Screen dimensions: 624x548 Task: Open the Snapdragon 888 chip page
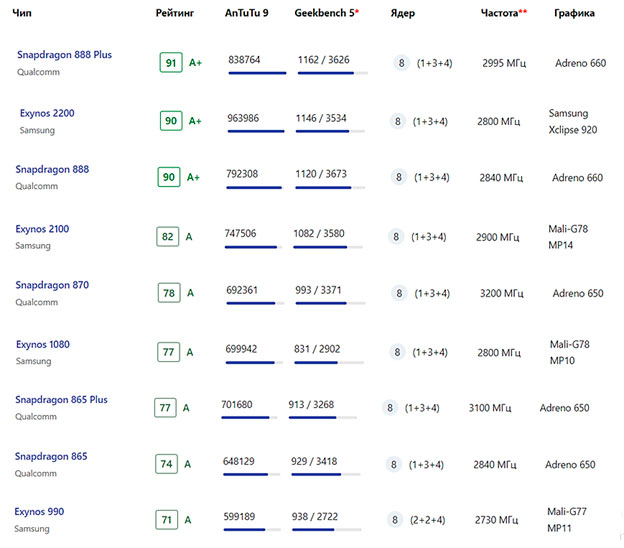[52, 170]
